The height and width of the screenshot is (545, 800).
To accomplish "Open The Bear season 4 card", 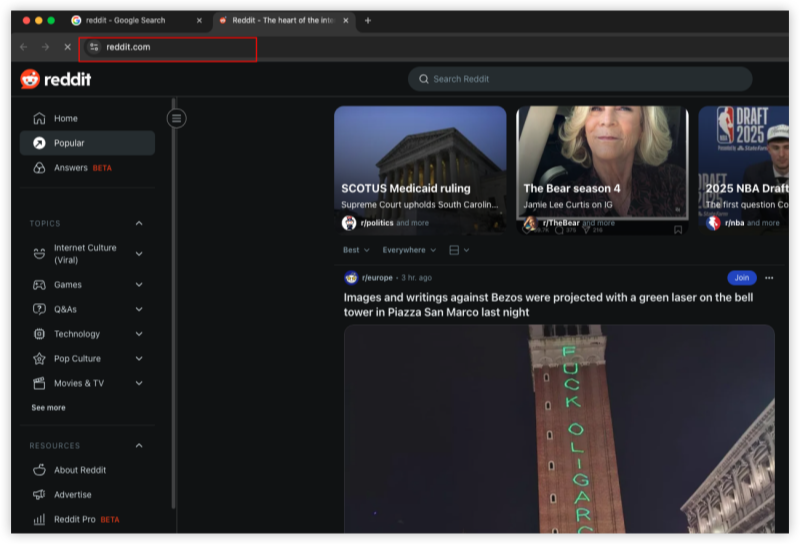I will click(603, 170).
